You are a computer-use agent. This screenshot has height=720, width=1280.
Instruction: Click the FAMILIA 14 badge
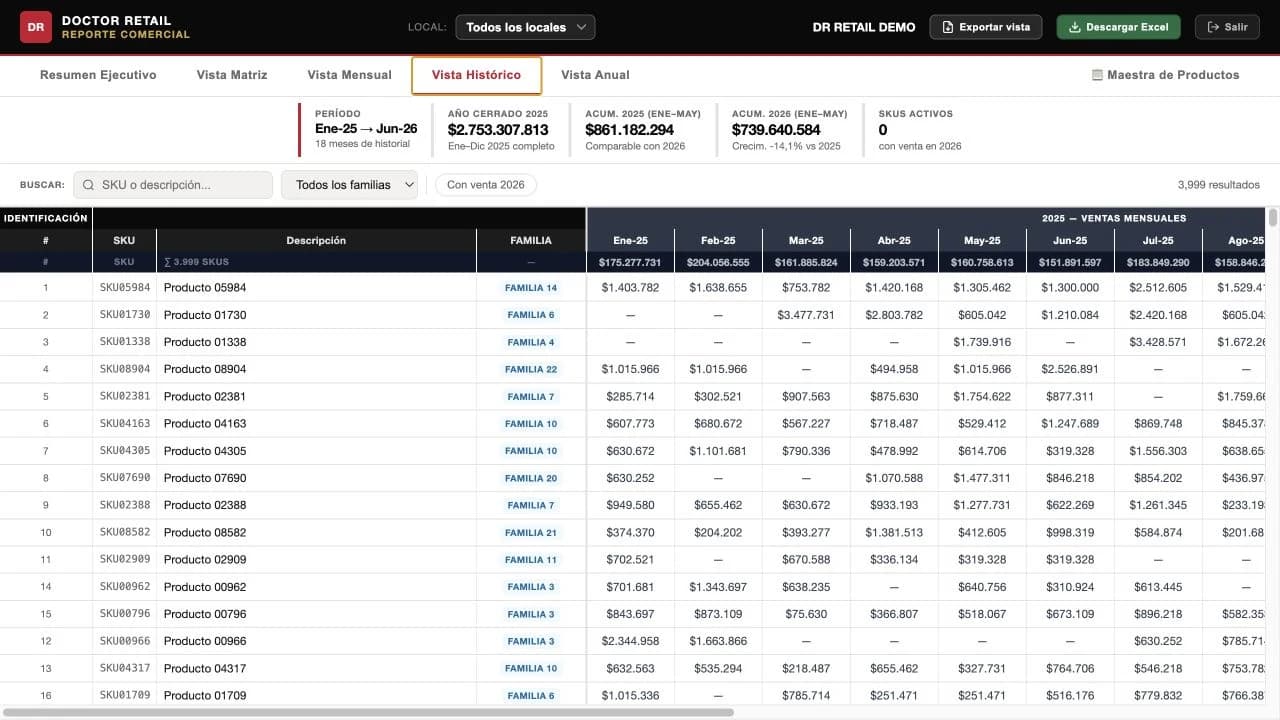[531, 288]
